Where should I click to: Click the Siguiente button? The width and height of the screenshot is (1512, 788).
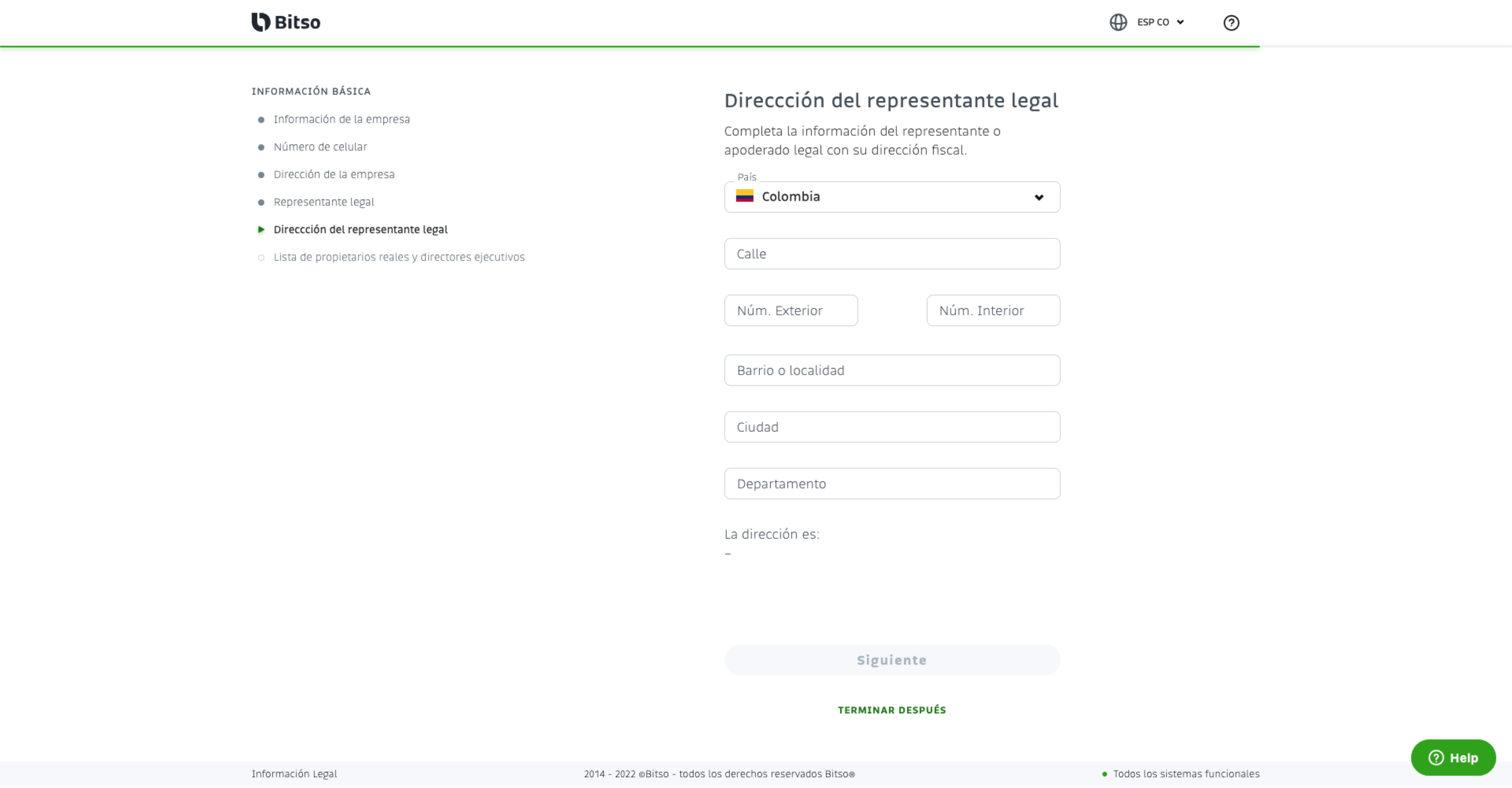point(892,660)
